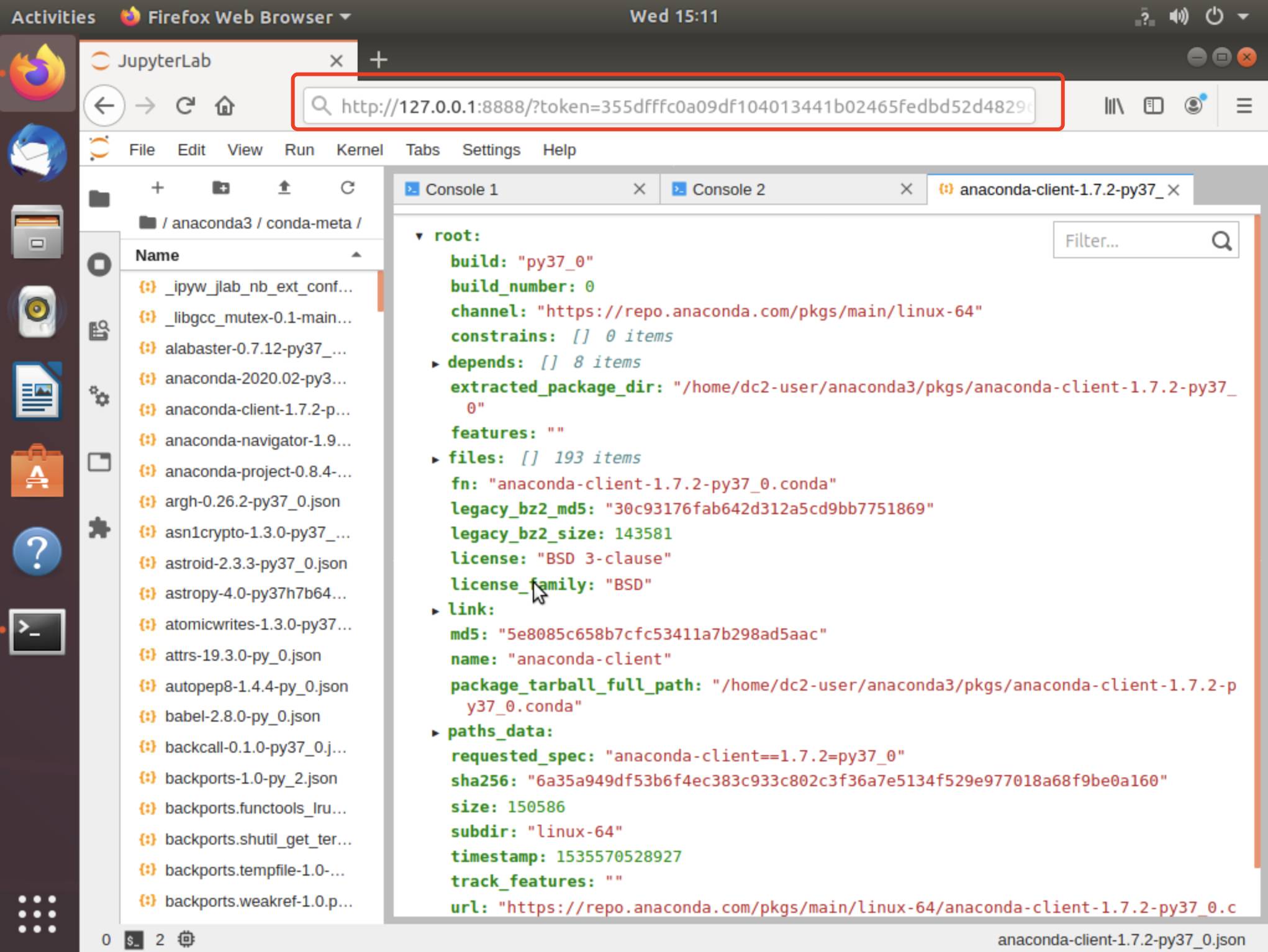Select argh-0.26.2-py37_0.json file
The width and height of the screenshot is (1268, 952).
coord(251,501)
